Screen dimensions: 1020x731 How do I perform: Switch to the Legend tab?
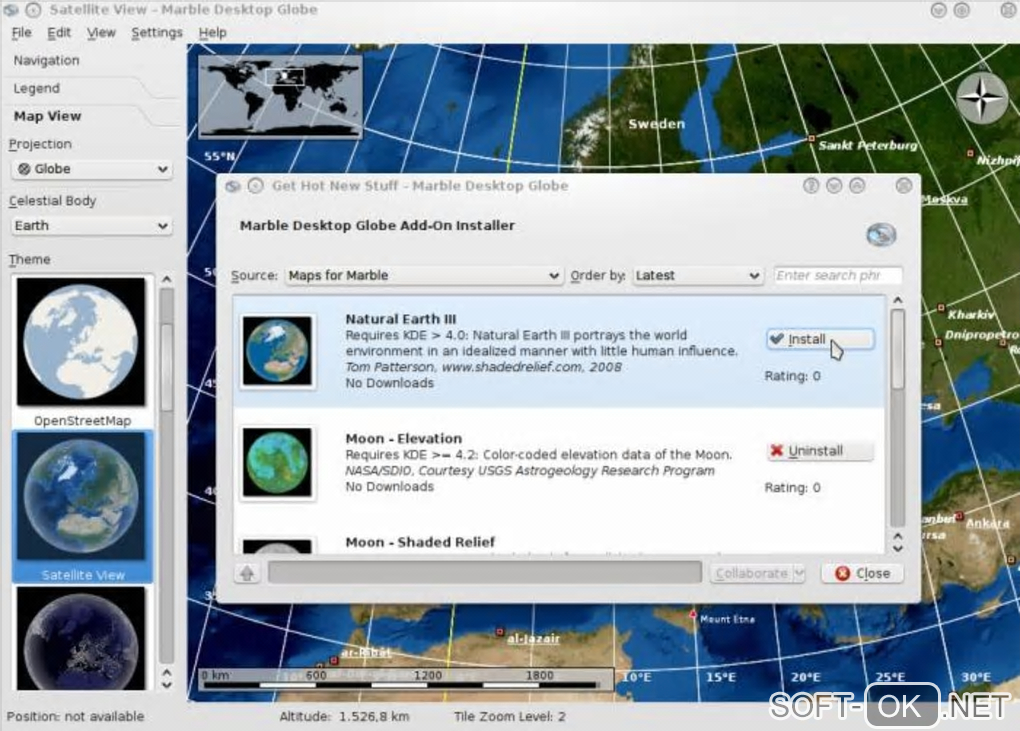coord(36,88)
